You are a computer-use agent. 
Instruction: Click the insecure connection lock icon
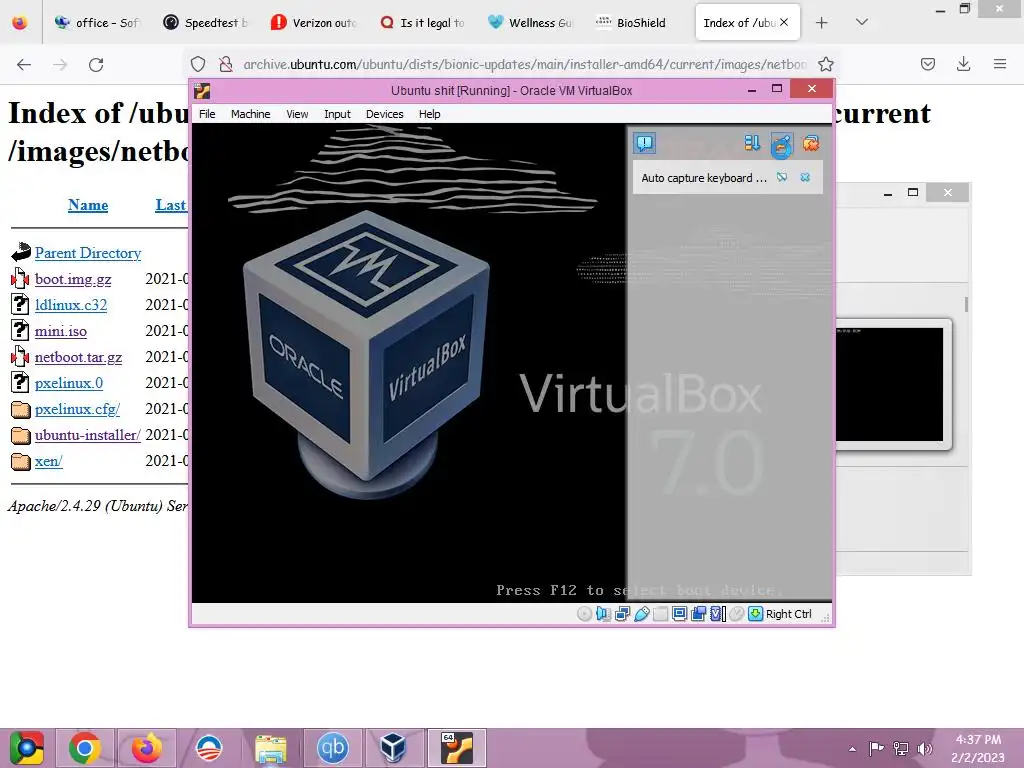click(x=225, y=64)
